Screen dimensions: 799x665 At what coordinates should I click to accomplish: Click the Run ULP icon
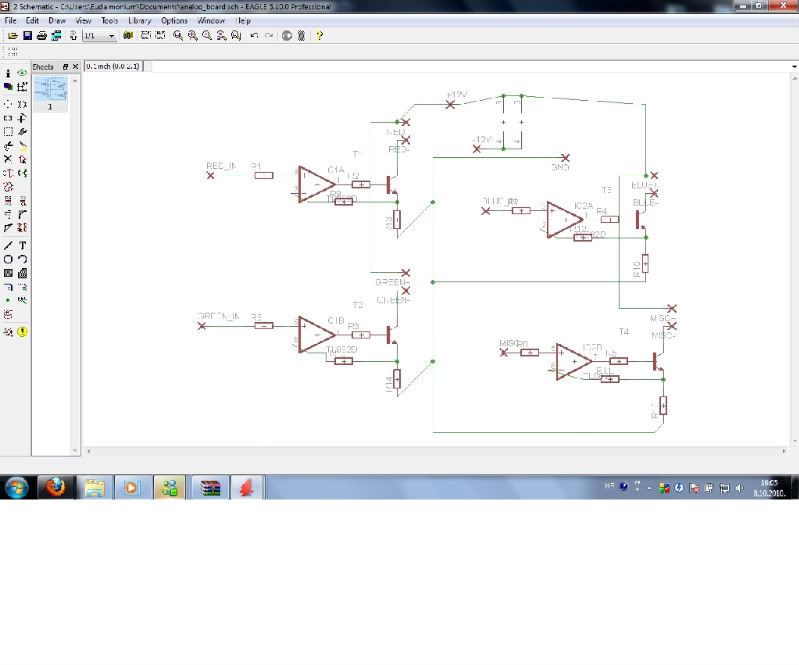[161, 36]
